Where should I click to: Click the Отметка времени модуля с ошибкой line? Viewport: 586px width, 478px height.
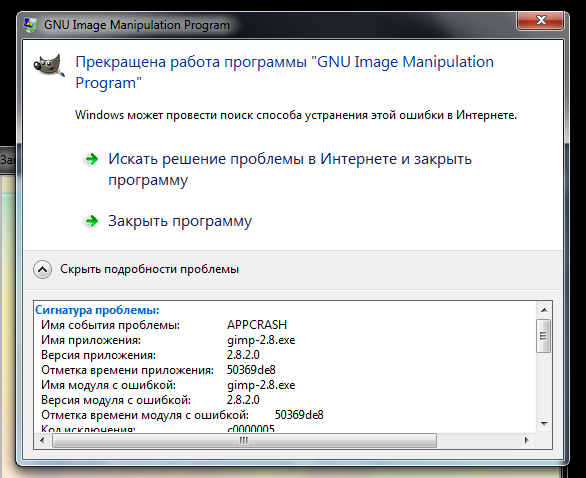click(x=182, y=415)
